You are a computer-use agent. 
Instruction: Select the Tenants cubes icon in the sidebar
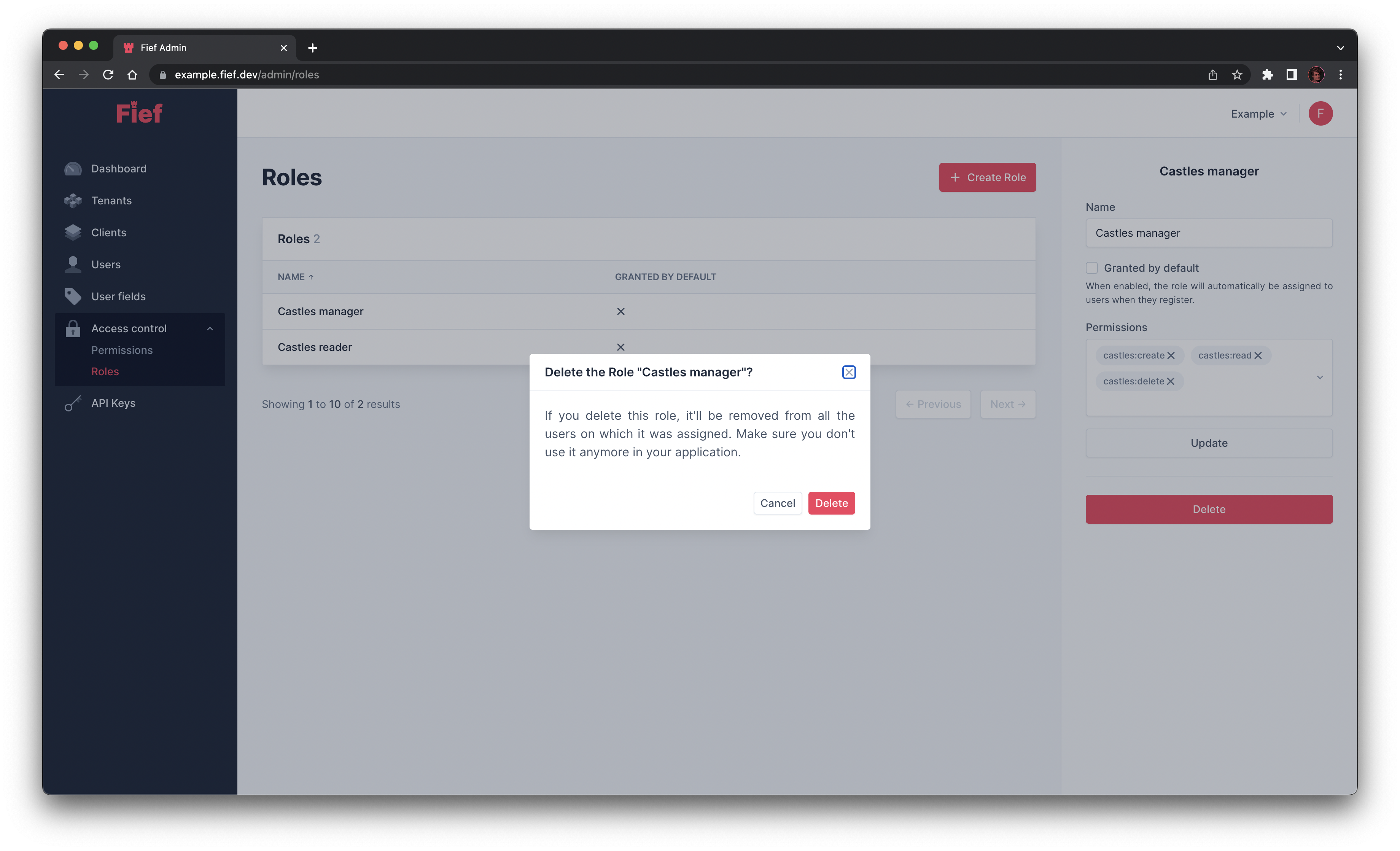73,200
